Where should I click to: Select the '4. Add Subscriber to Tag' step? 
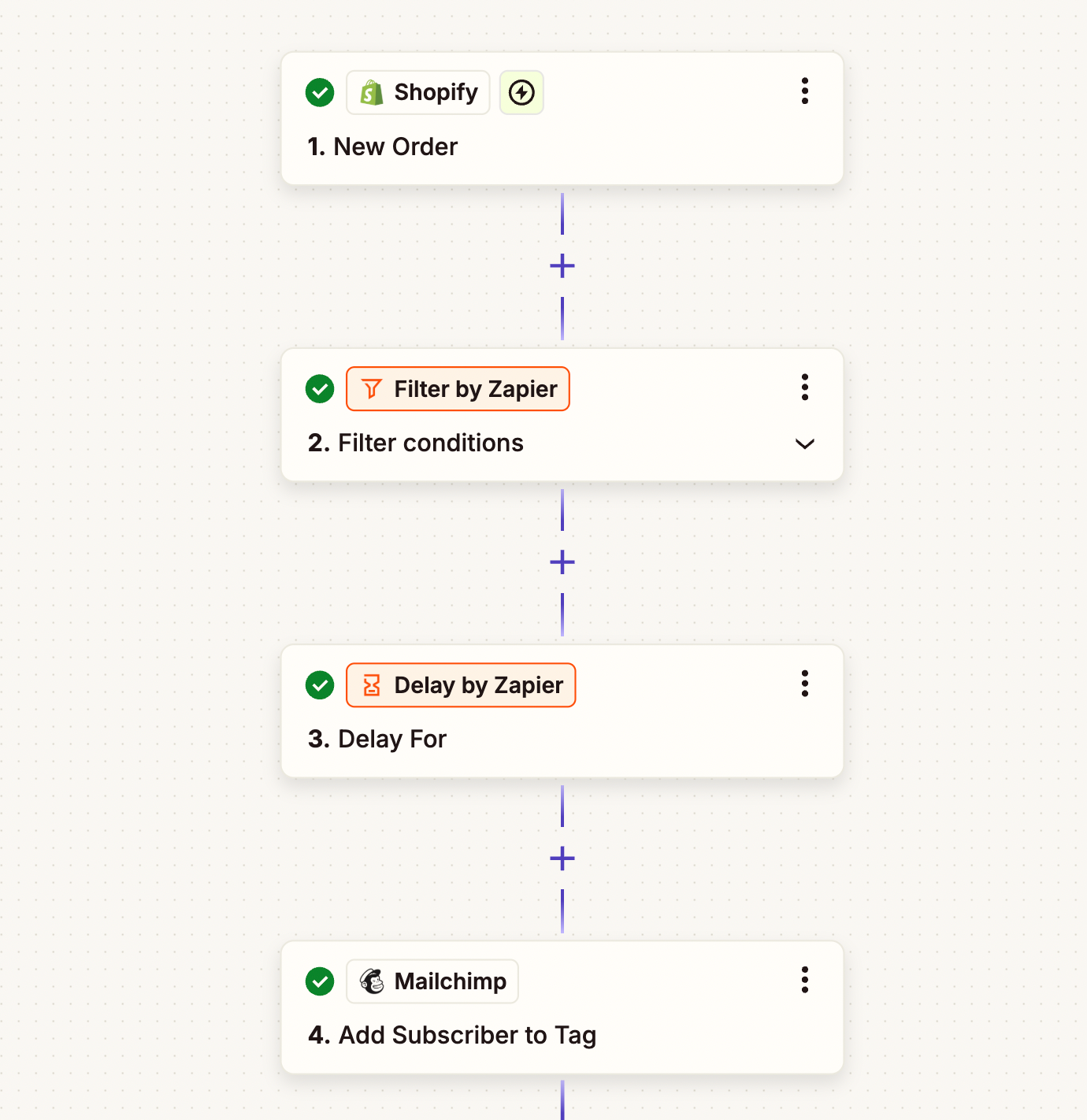(x=452, y=1036)
